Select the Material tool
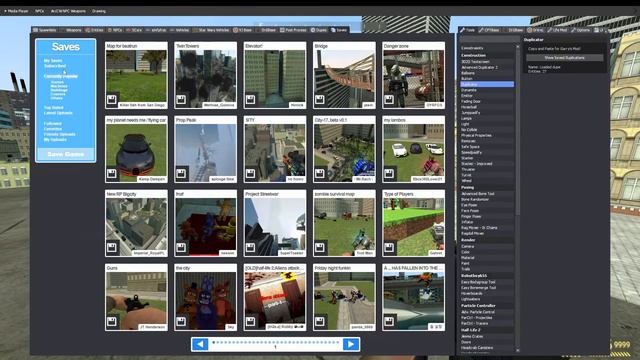This screenshot has height=360, width=640. [x=487, y=258]
